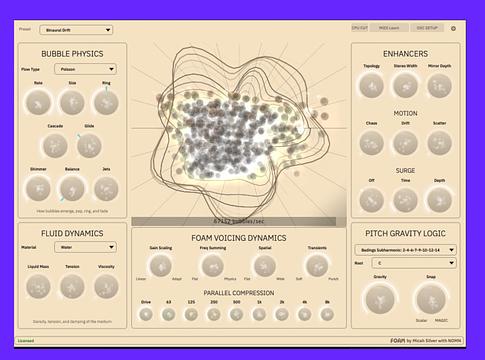485x360 pixels.
Task: Click the Freq Summing knob
Action: [213, 266]
